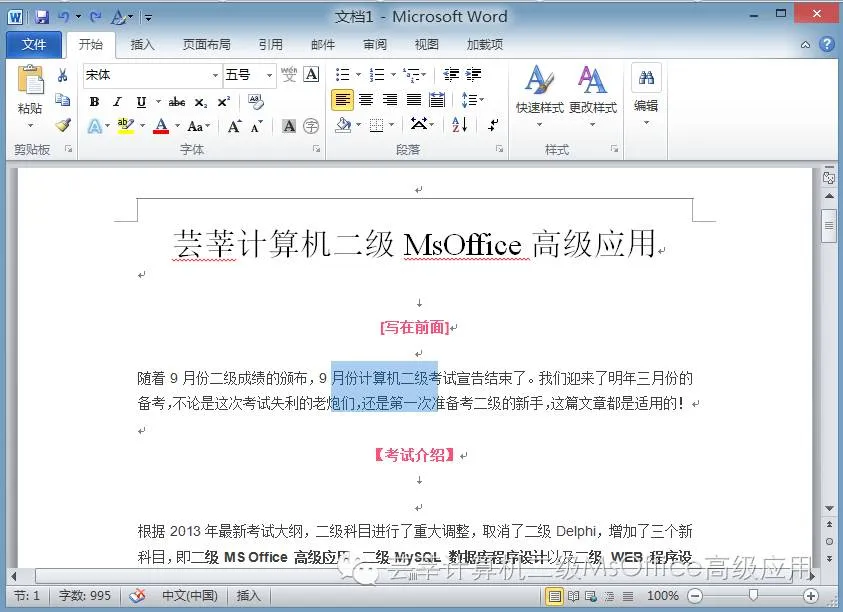Expand the Underline style dropdown arrow
843x612 pixels.
(158, 102)
